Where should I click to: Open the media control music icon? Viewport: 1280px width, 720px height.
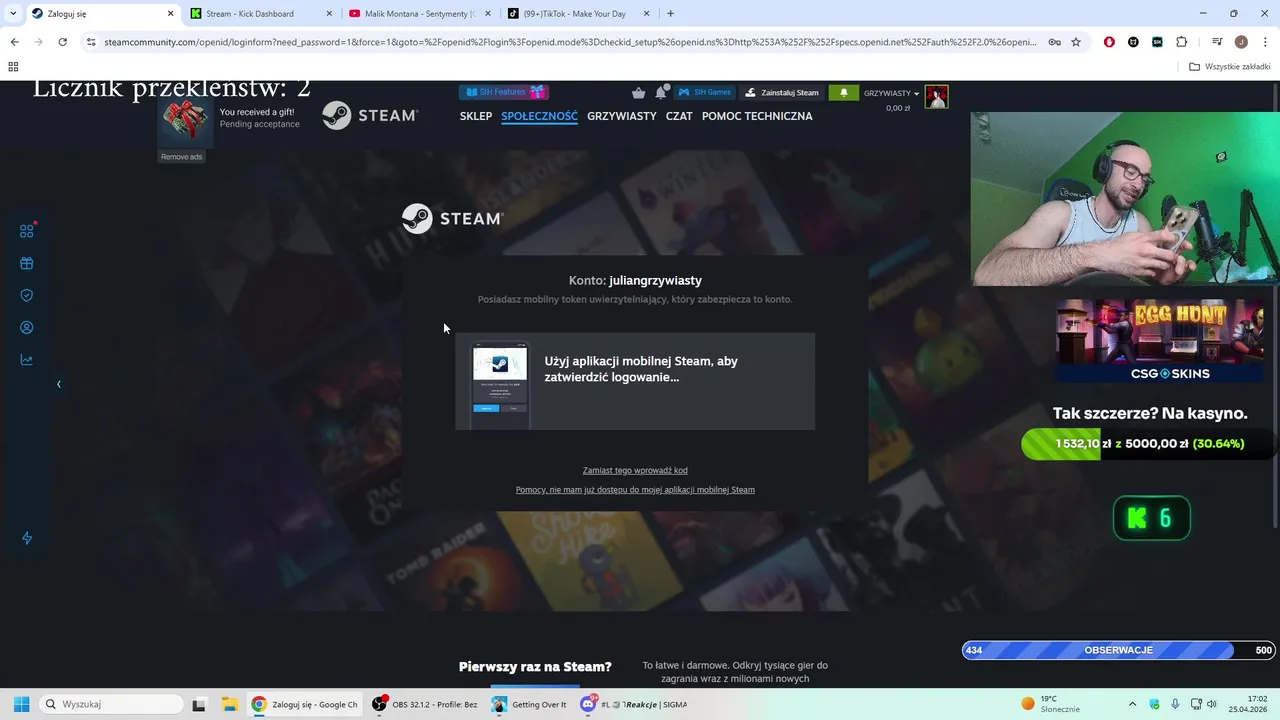[1216, 42]
